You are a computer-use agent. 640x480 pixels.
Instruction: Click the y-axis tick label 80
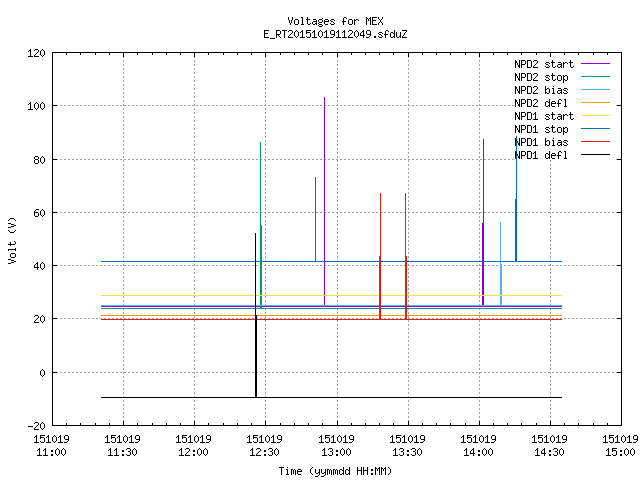coord(39,160)
